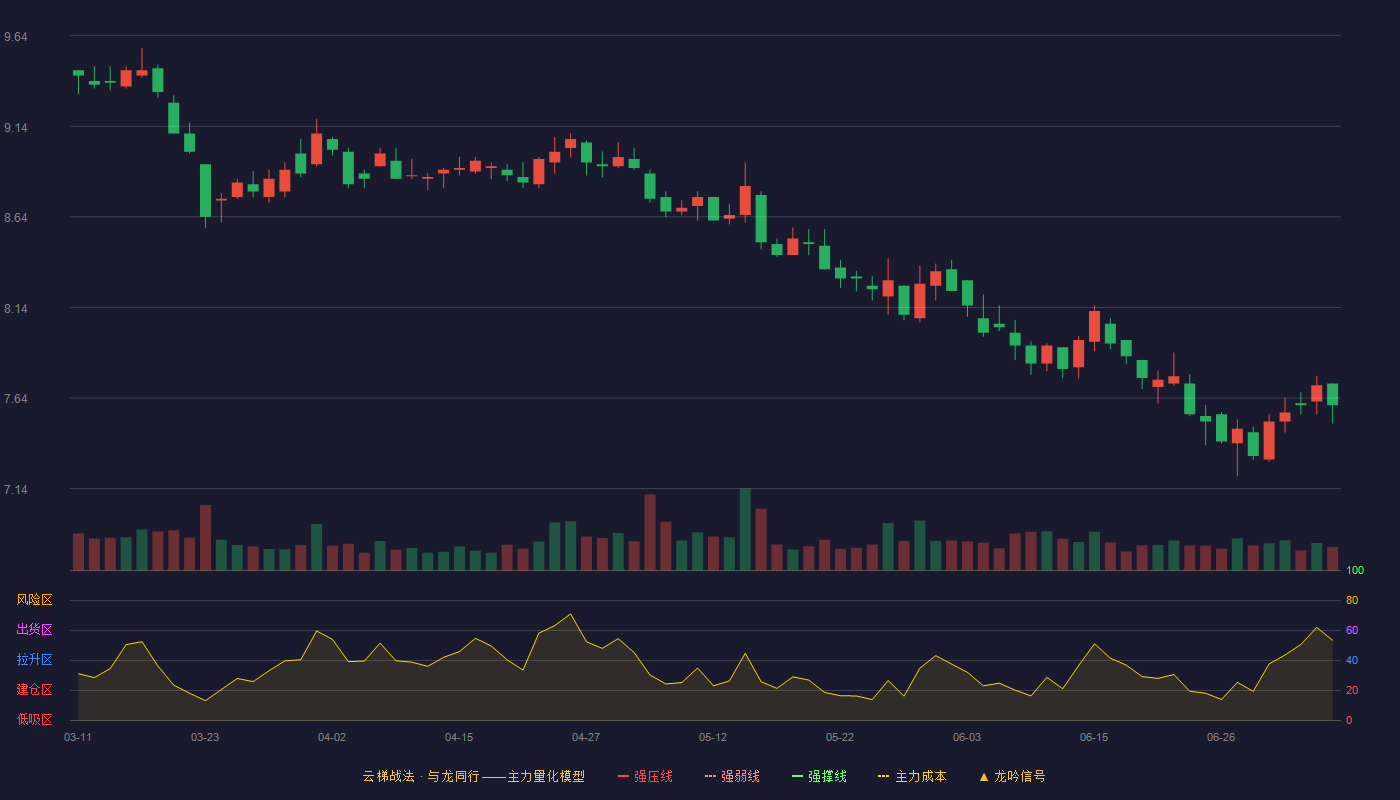Click the 建仓区 zone label
The height and width of the screenshot is (800, 1400).
pyautogui.click(x=34, y=690)
